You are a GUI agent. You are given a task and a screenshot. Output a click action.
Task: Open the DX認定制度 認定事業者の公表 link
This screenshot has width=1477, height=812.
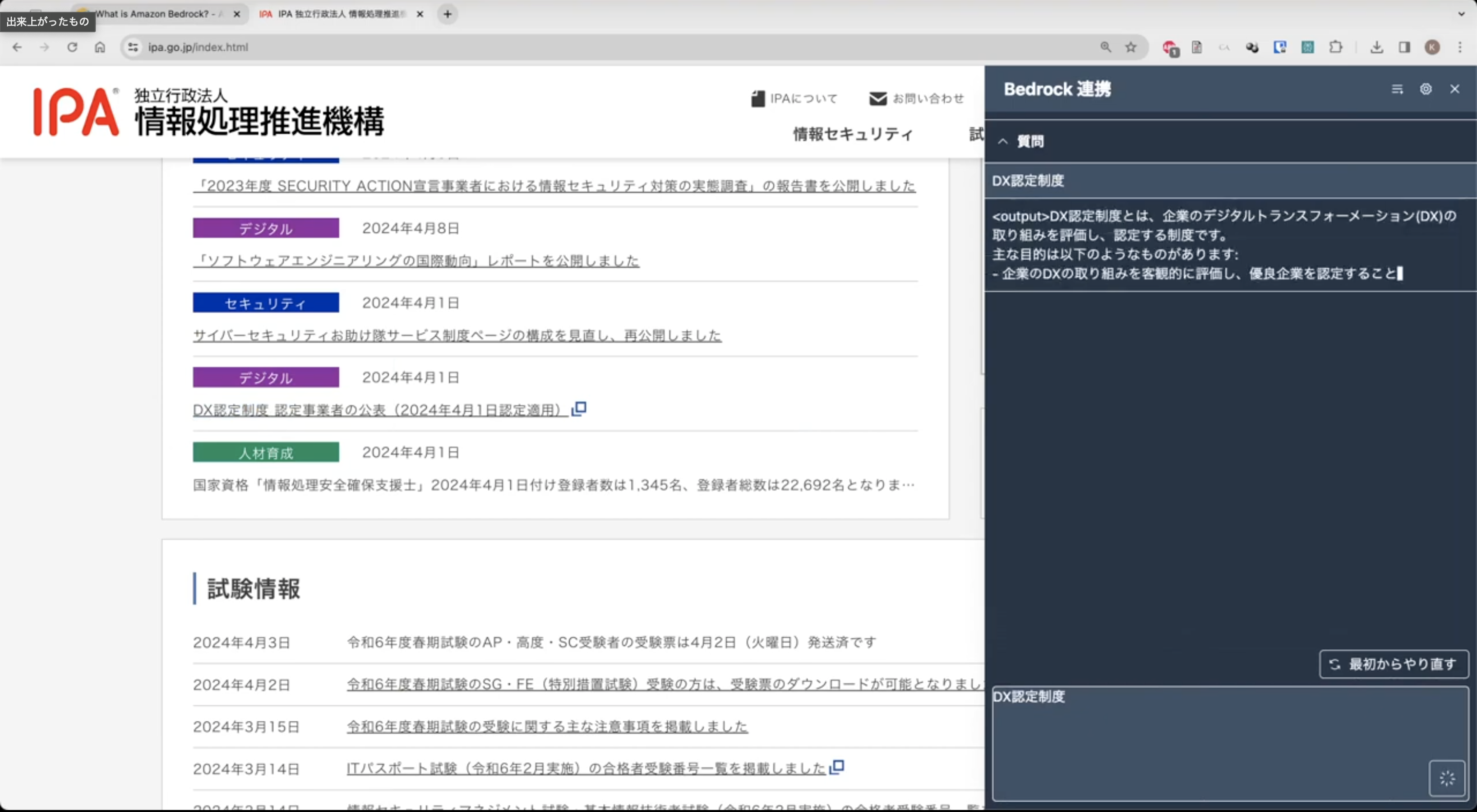[x=377, y=409]
